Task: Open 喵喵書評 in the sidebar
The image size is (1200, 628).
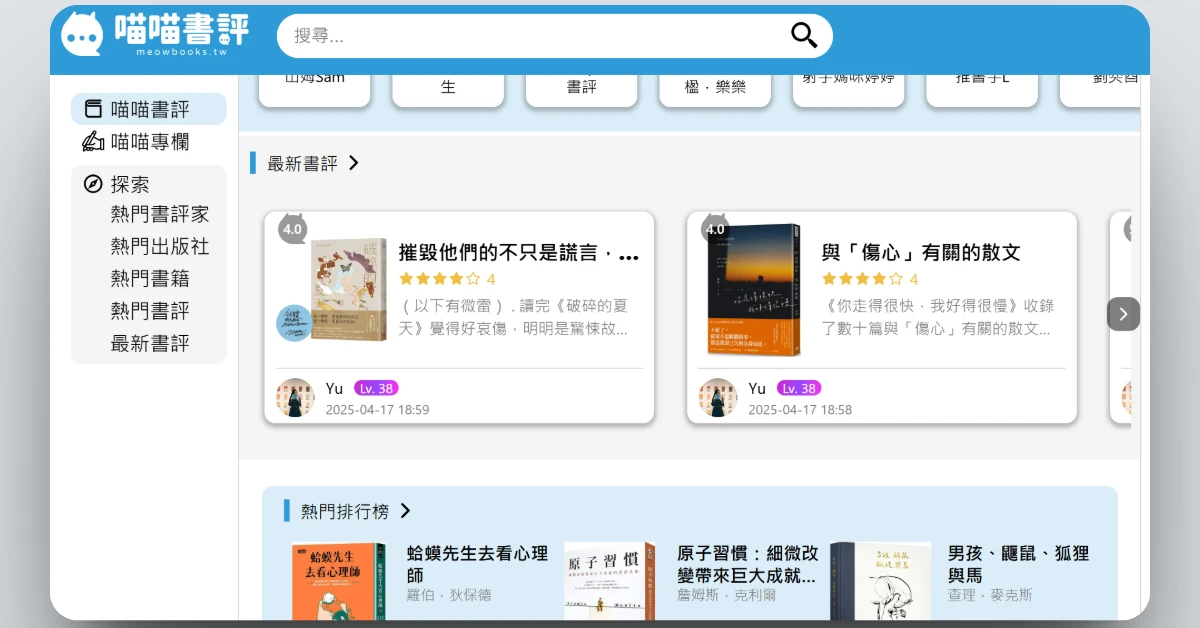Action: [149, 109]
